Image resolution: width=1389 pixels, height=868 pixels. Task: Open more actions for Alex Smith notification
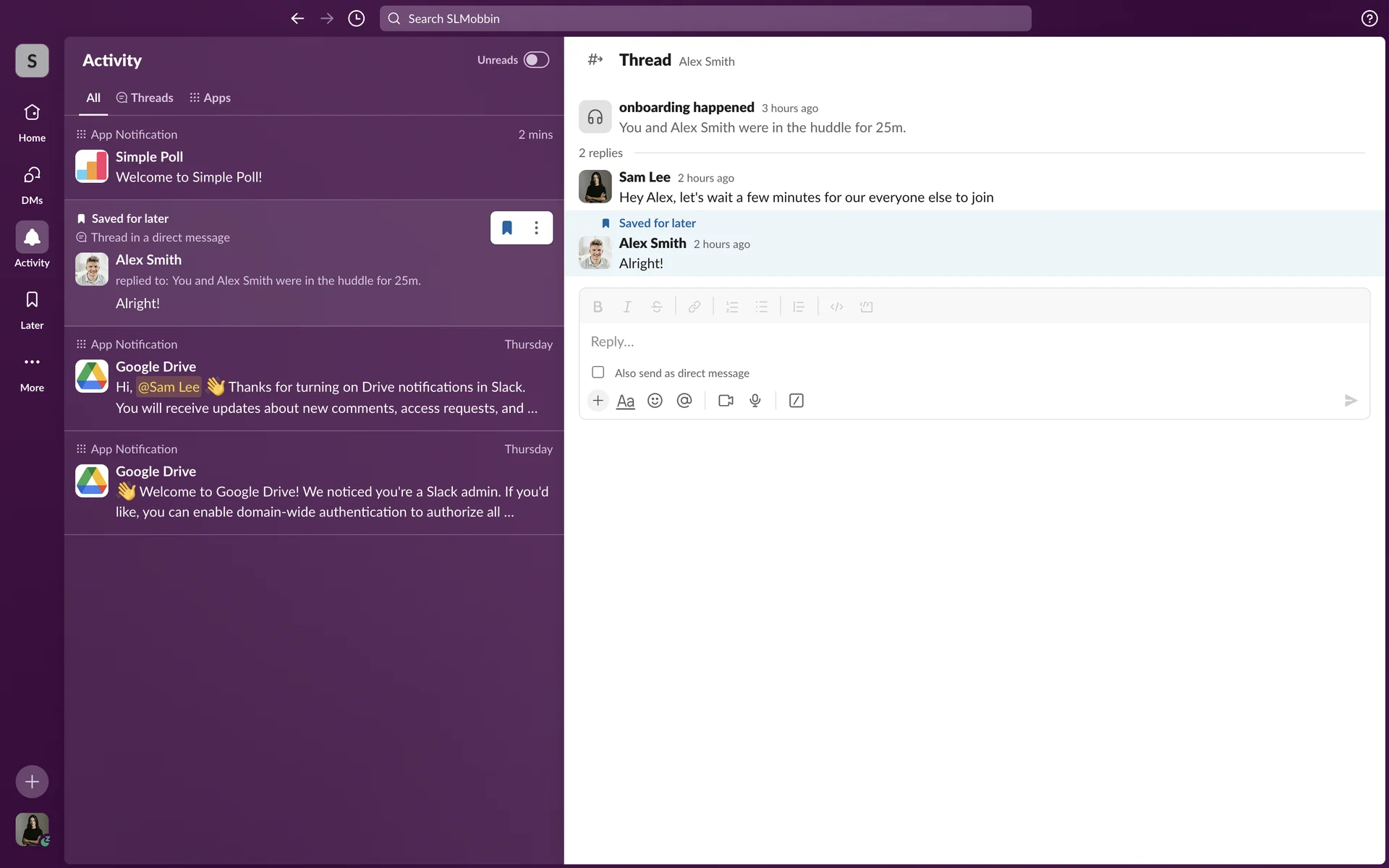click(x=536, y=228)
